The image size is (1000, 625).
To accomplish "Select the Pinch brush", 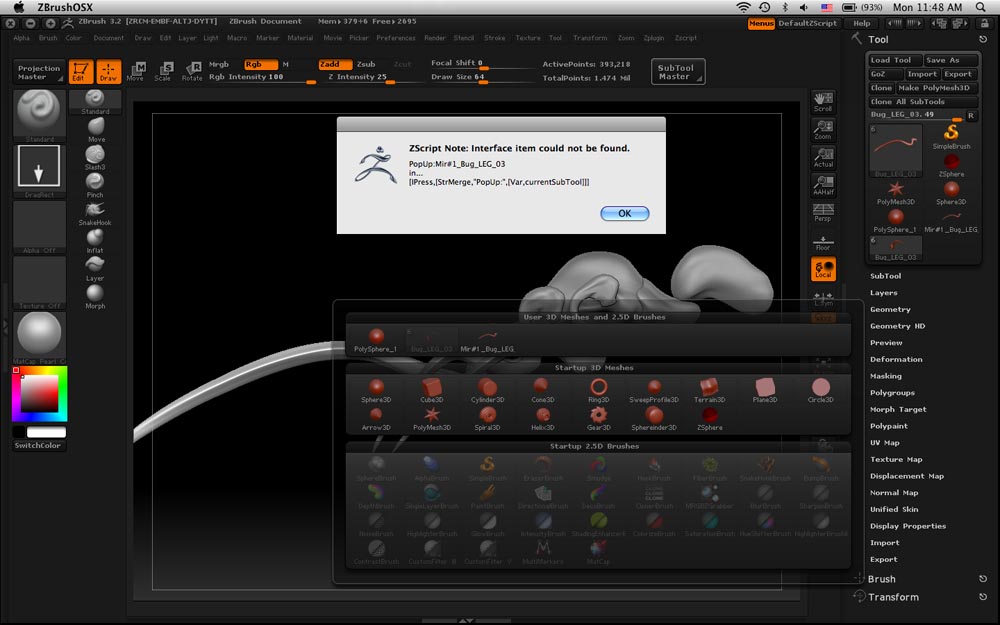I will pyautogui.click(x=96, y=186).
